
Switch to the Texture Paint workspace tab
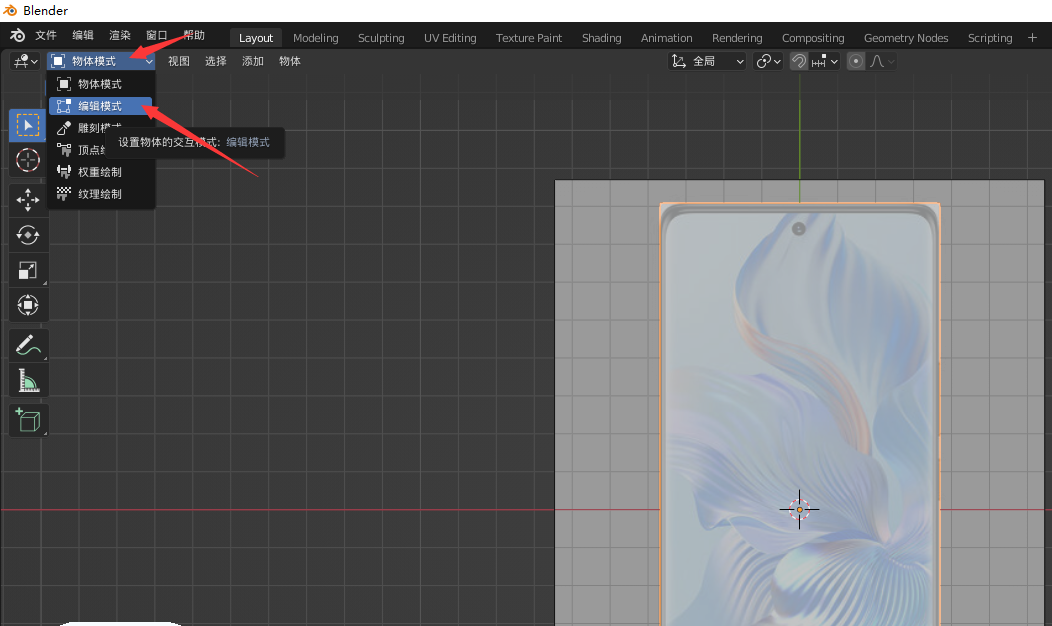(x=529, y=38)
